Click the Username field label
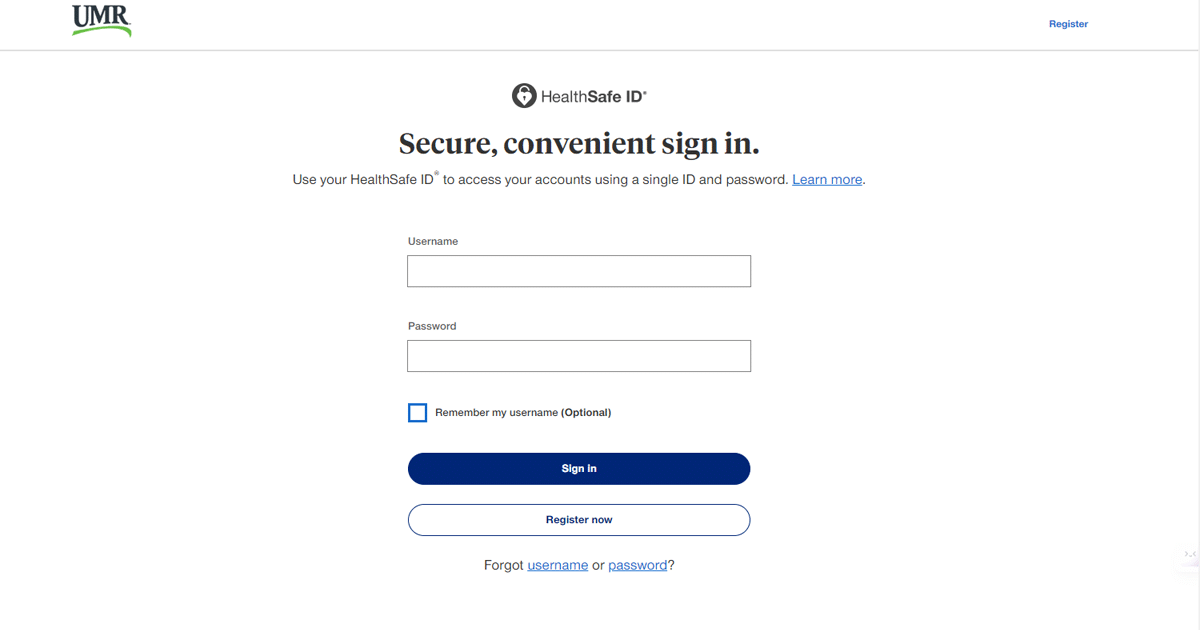The width and height of the screenshot is (1200, 630). tap(433, 241)
